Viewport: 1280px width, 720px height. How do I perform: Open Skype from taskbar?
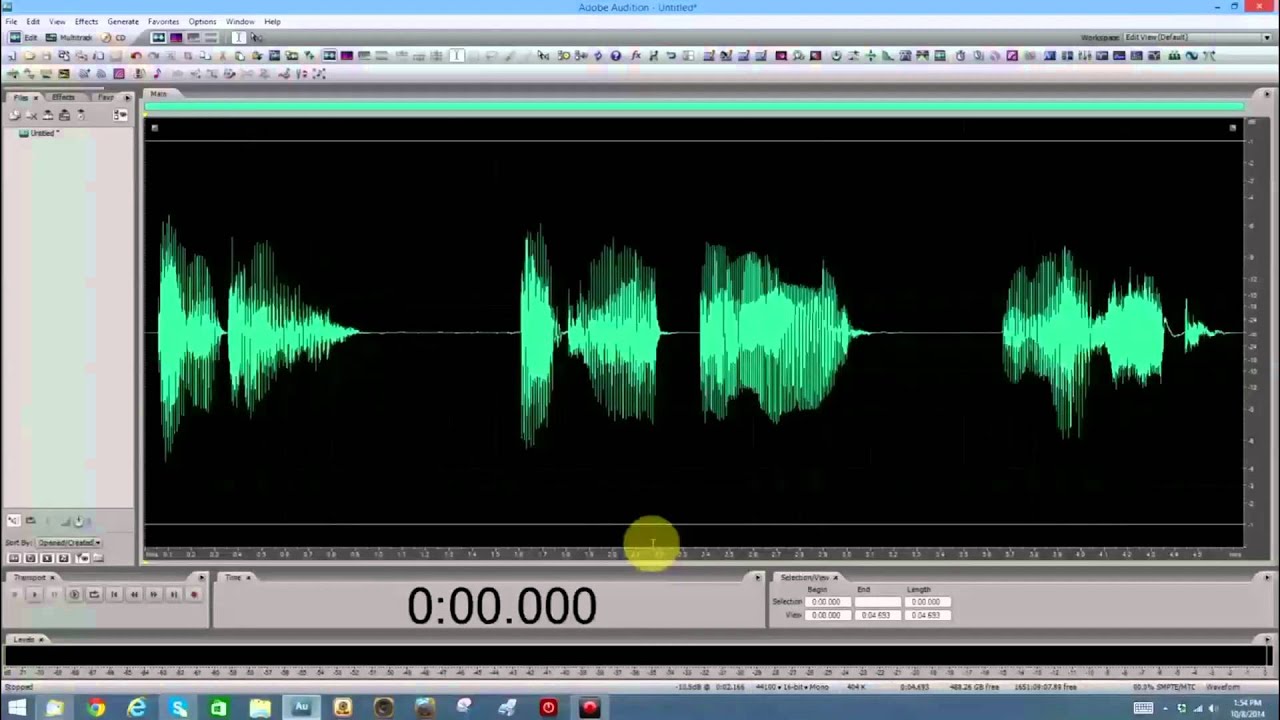(x=178, y=708)
